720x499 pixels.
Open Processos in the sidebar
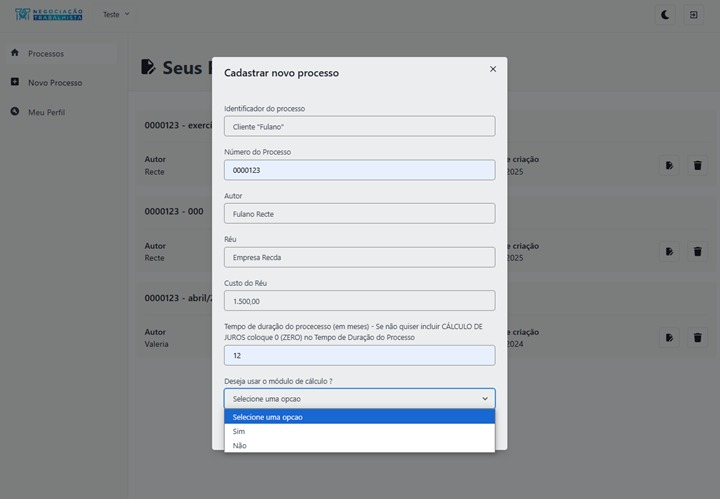[62, 54]
